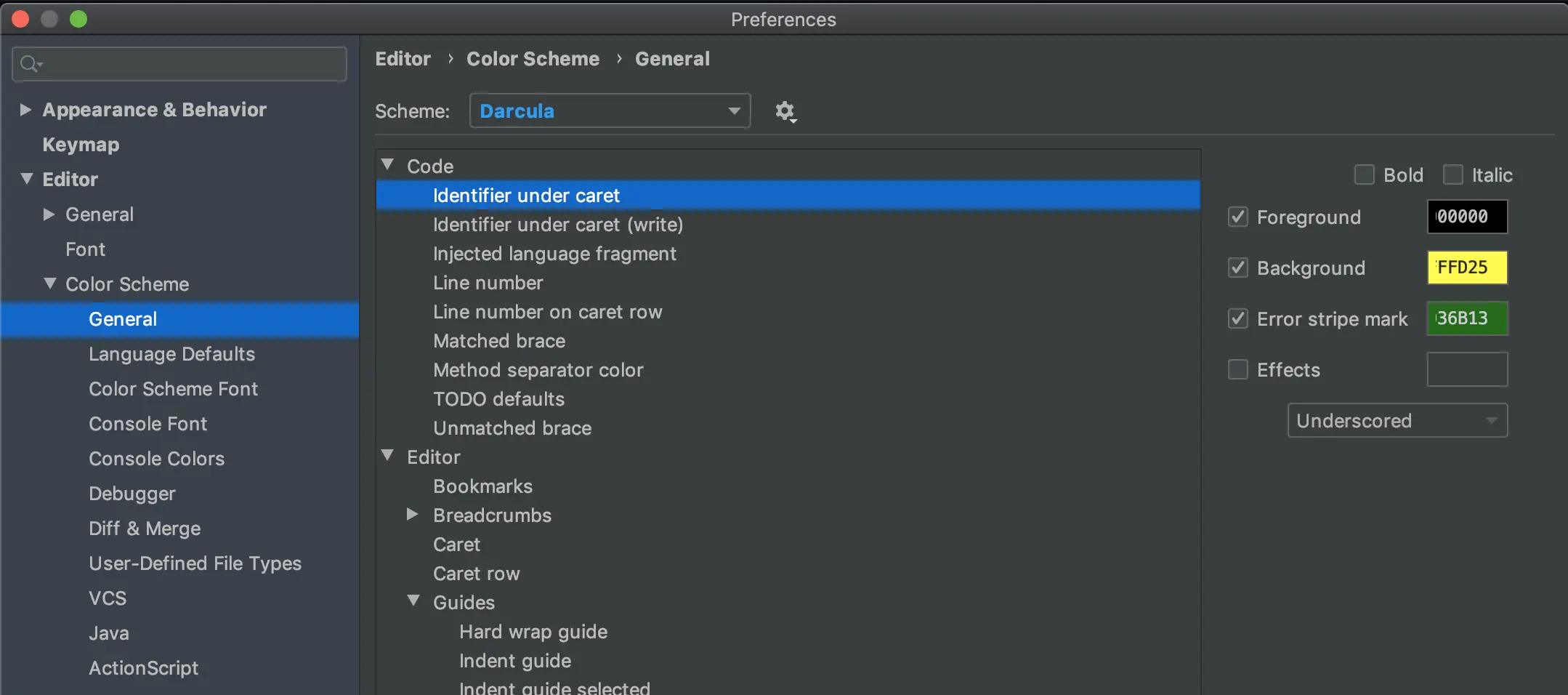1568x695 pixels.
Task: Open the scheme settings gear menu
Action: (785, 111)
